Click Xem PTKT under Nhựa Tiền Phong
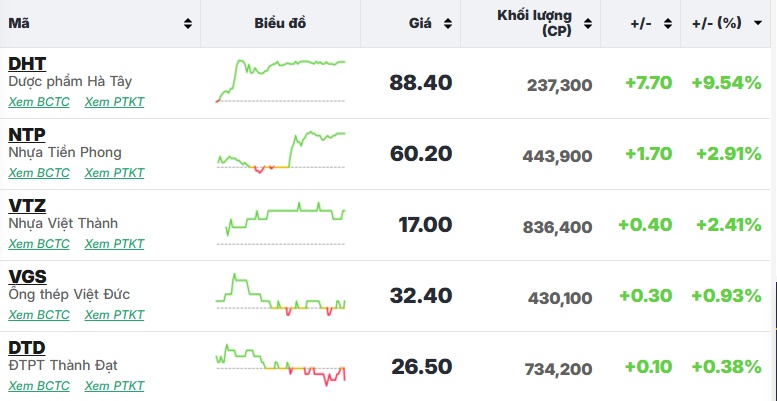The width and height of the screenshot is (777, 401). pyautogui.click(x=114, y=172)
